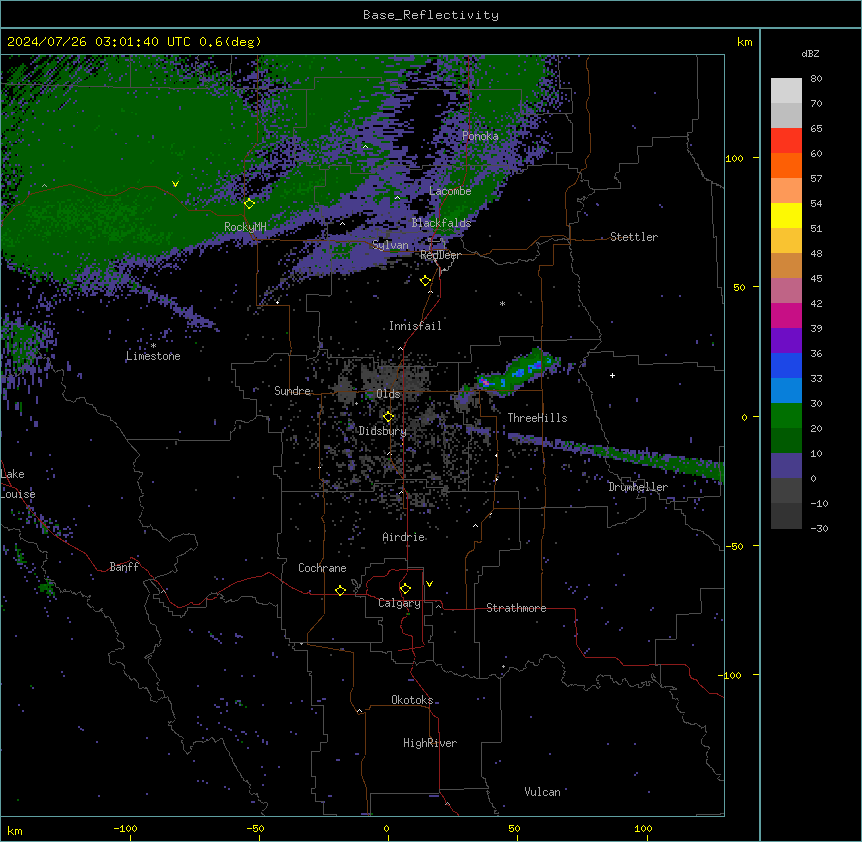Viewport: 862px width, 842px height.
Task: Click the yellow V marker east of Calgary
Action: pos(429,584)
